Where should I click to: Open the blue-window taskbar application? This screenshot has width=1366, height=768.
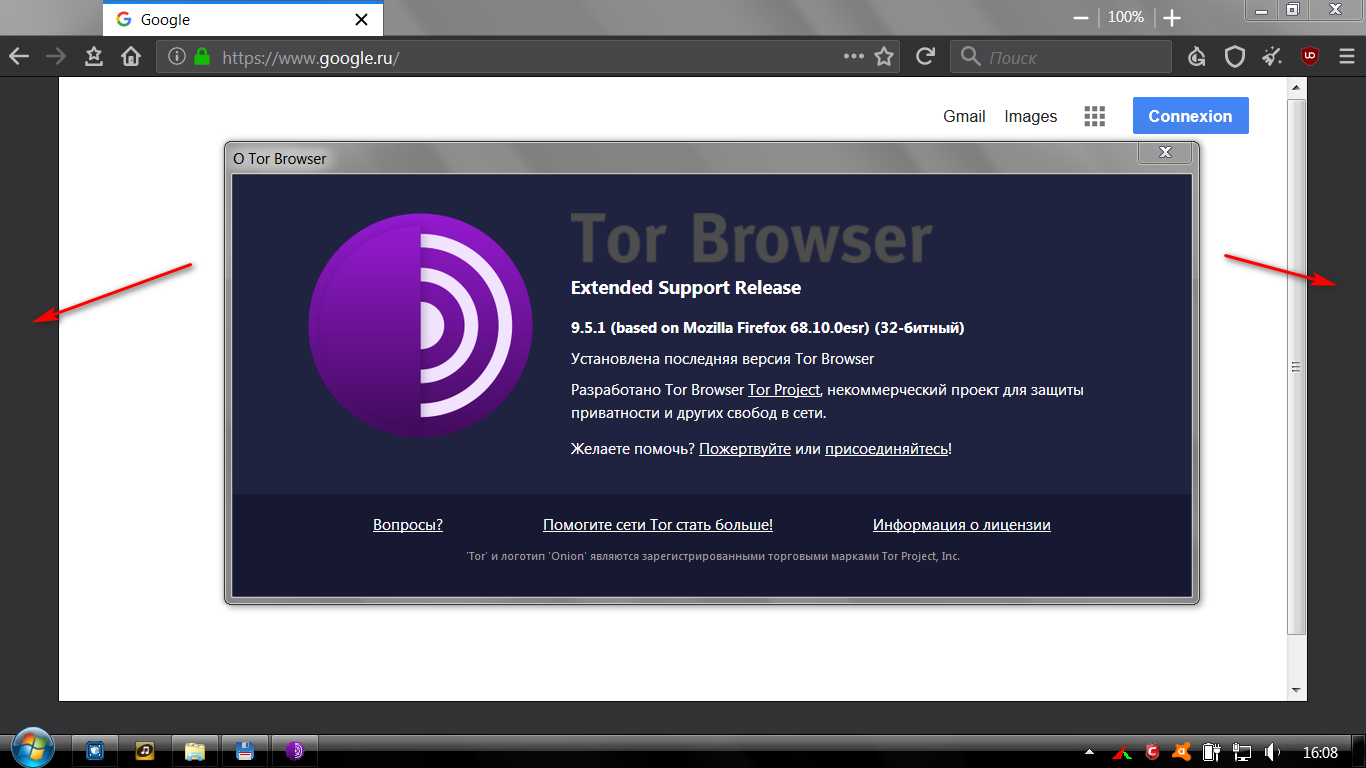pyautogui.click(x=95, y=750)
